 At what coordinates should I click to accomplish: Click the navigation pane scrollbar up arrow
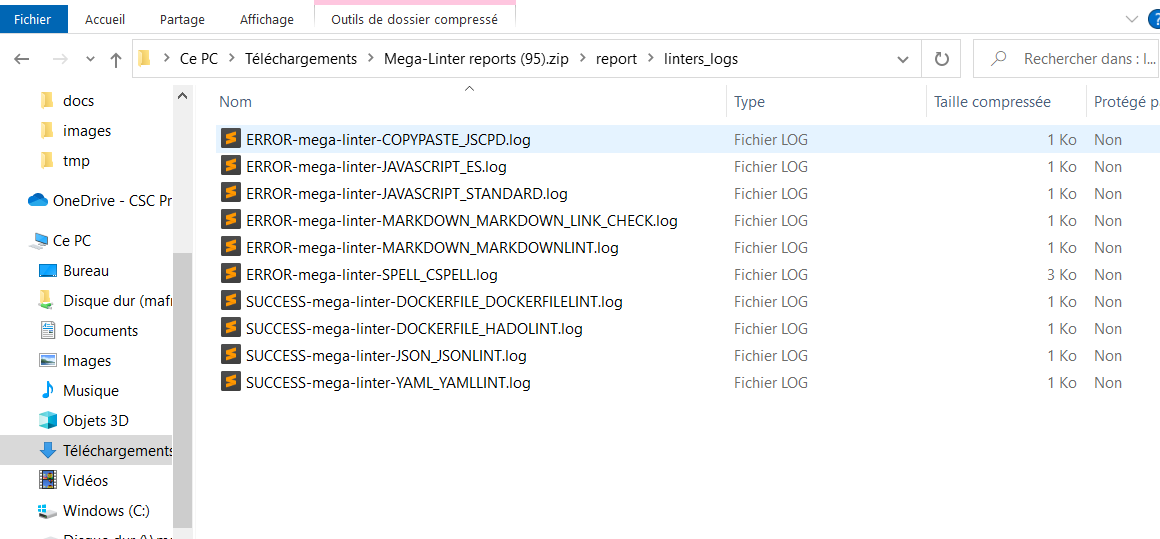pos(182,96)
